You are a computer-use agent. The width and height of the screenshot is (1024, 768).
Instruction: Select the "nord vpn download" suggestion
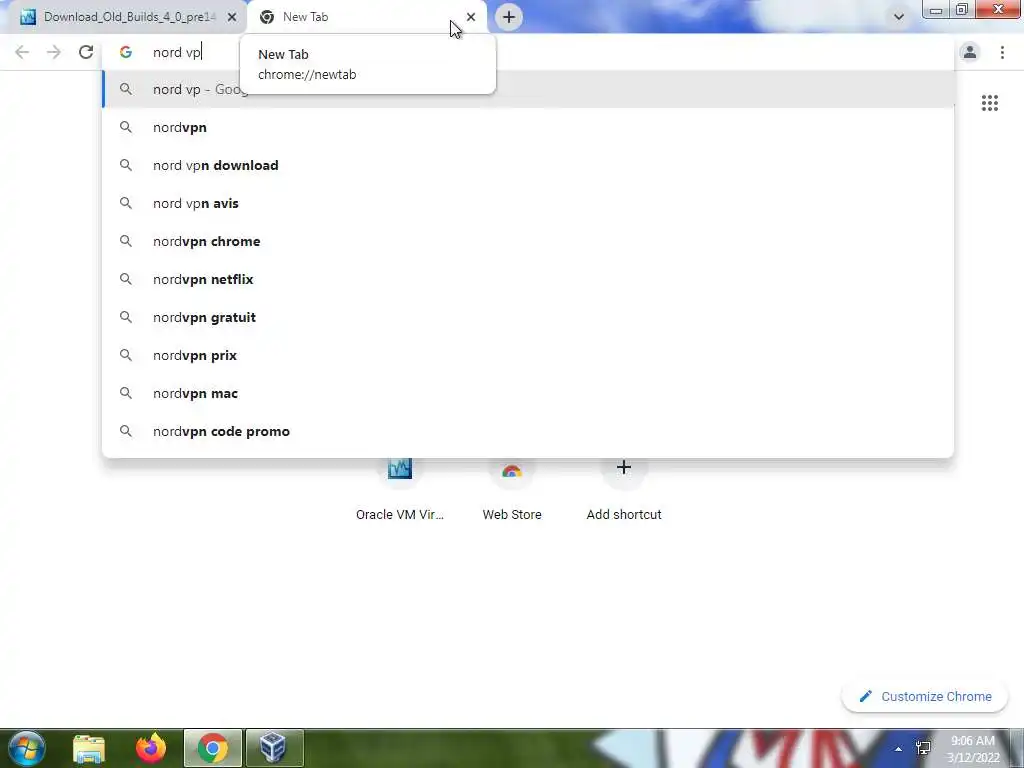click(x=528, y=165)
